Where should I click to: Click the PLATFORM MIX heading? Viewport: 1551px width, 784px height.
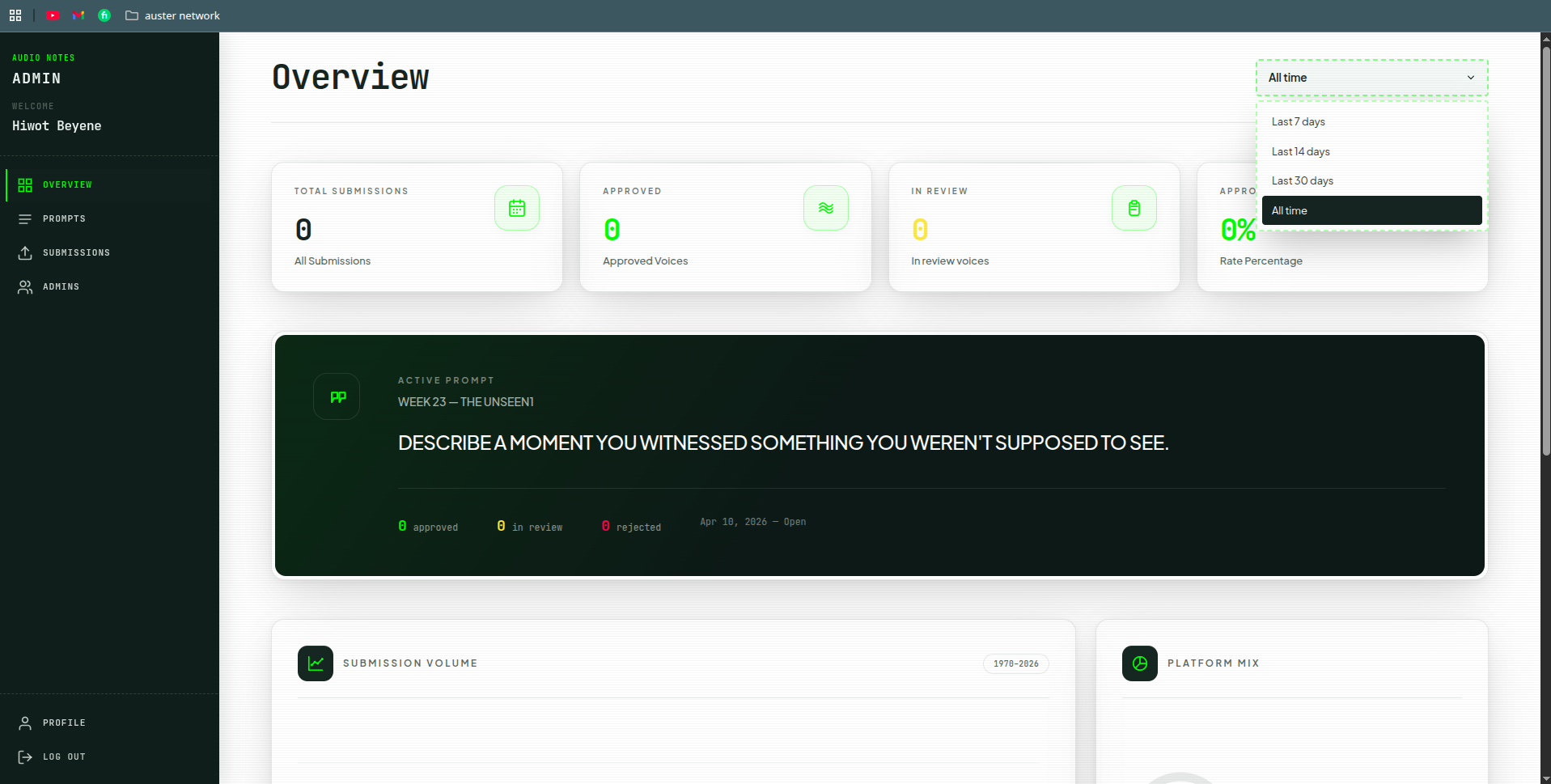pos(1214,663)
